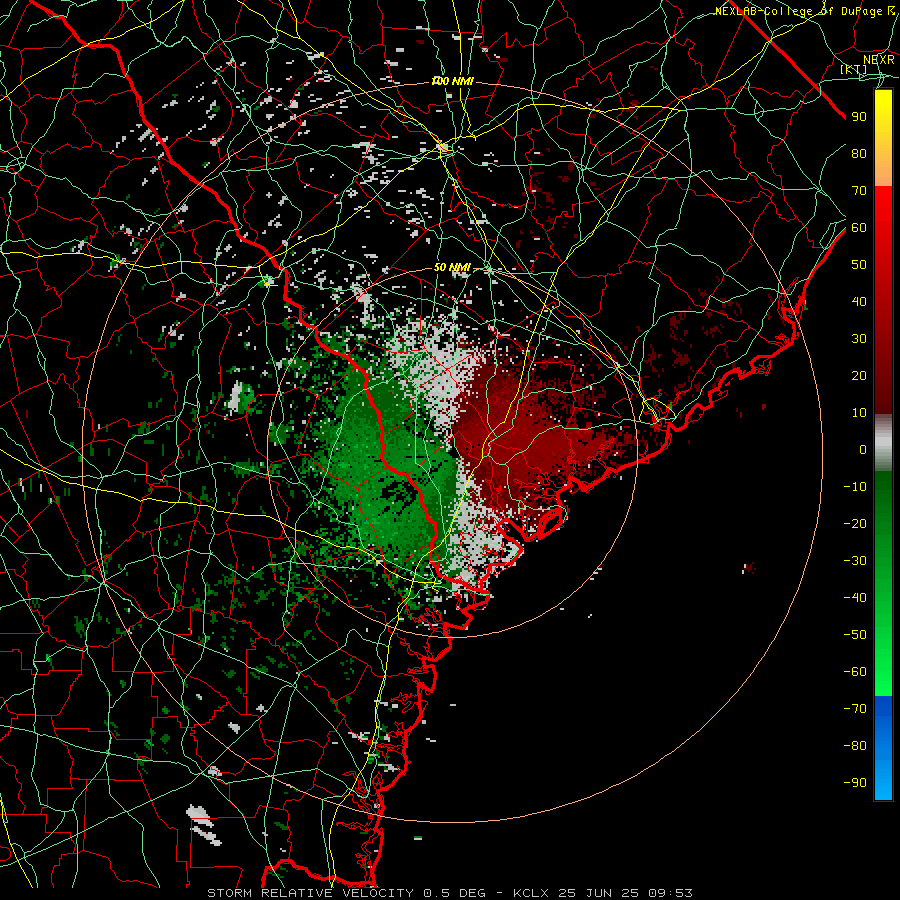Click the positive 50 scale value
This screenshot has width=900, height=900.
pyautogui.click(x=859, y=265)
